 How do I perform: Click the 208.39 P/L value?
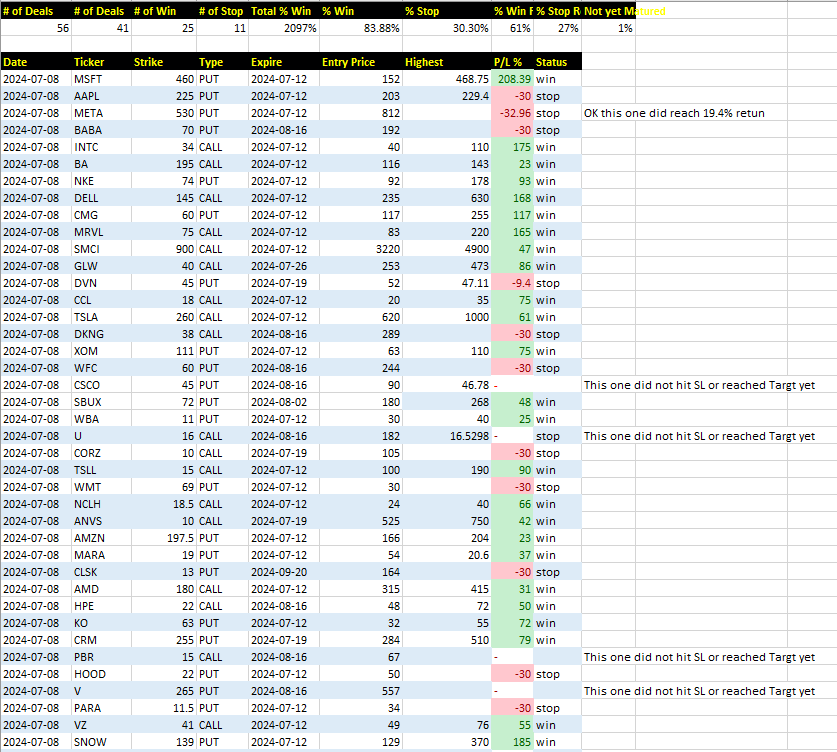coord(512,79)
